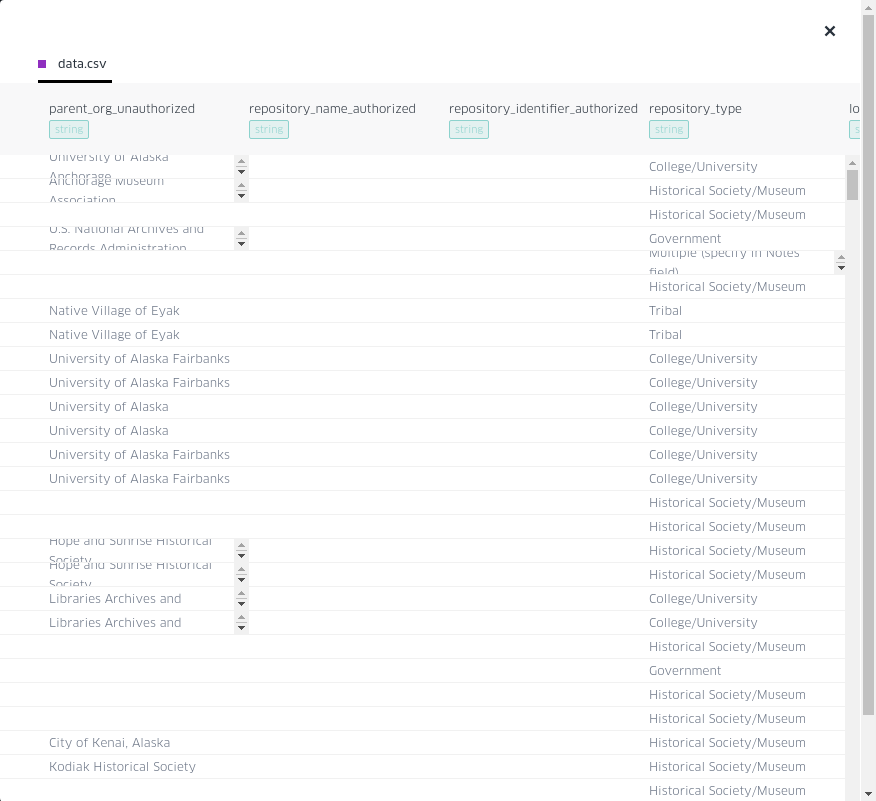The image size is (876, 801).
Task: Select the Kodiak Historical Society cell
Action: [x=122, y=766]
